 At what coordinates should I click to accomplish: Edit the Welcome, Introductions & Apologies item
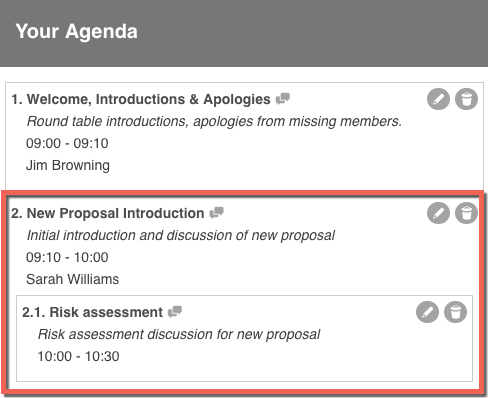[438, 99]
